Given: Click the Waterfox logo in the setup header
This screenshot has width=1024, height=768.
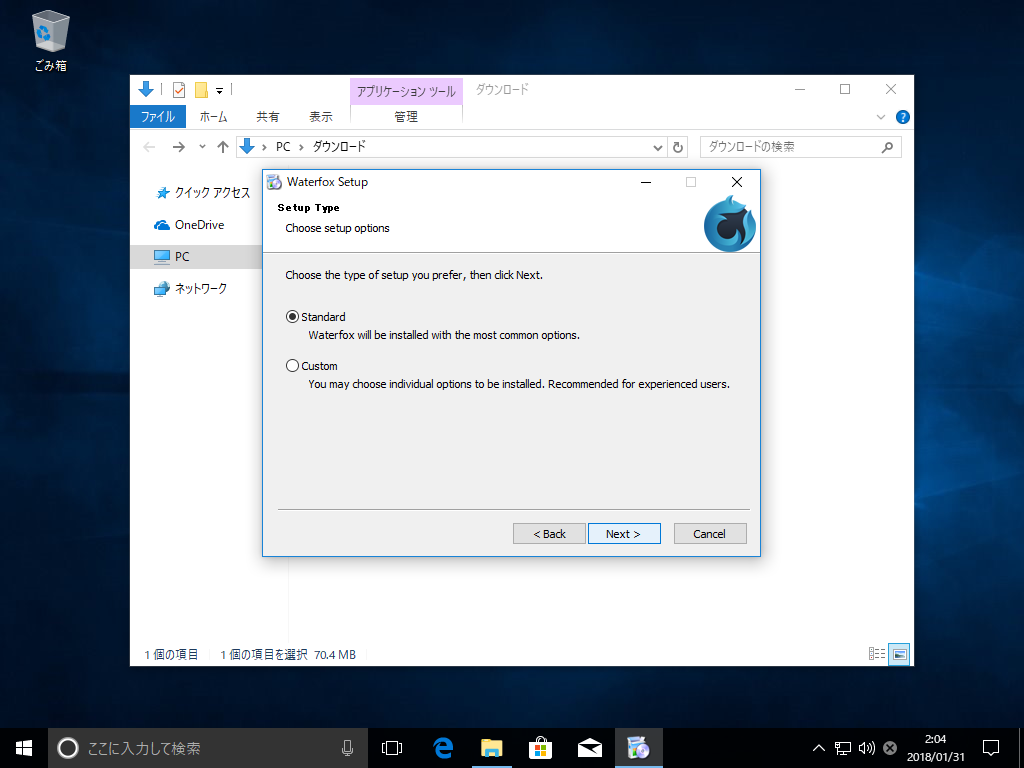Looking at the screenshot, I should click(729, 224).
